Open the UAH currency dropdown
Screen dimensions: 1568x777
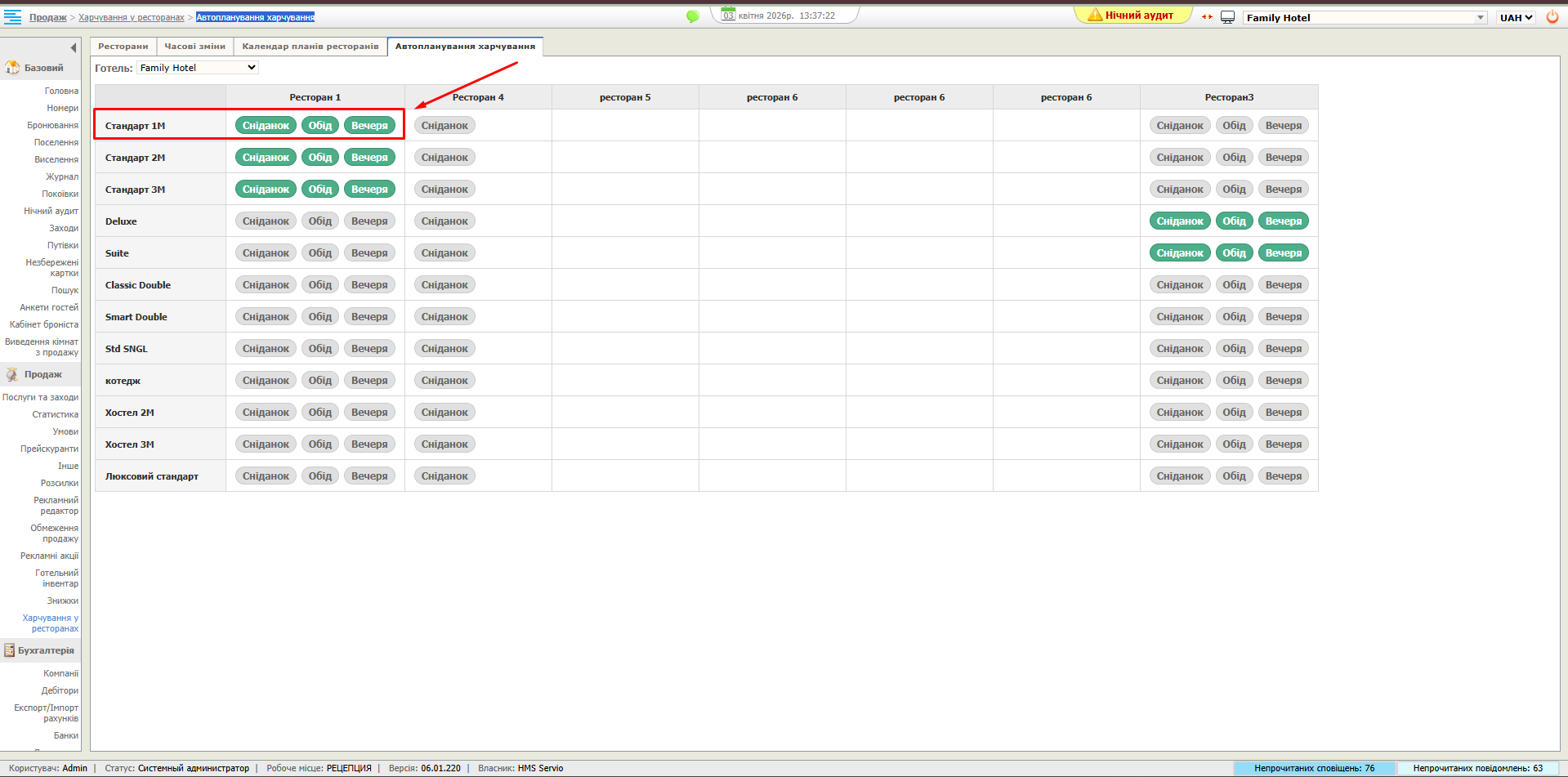point(1516,17)
